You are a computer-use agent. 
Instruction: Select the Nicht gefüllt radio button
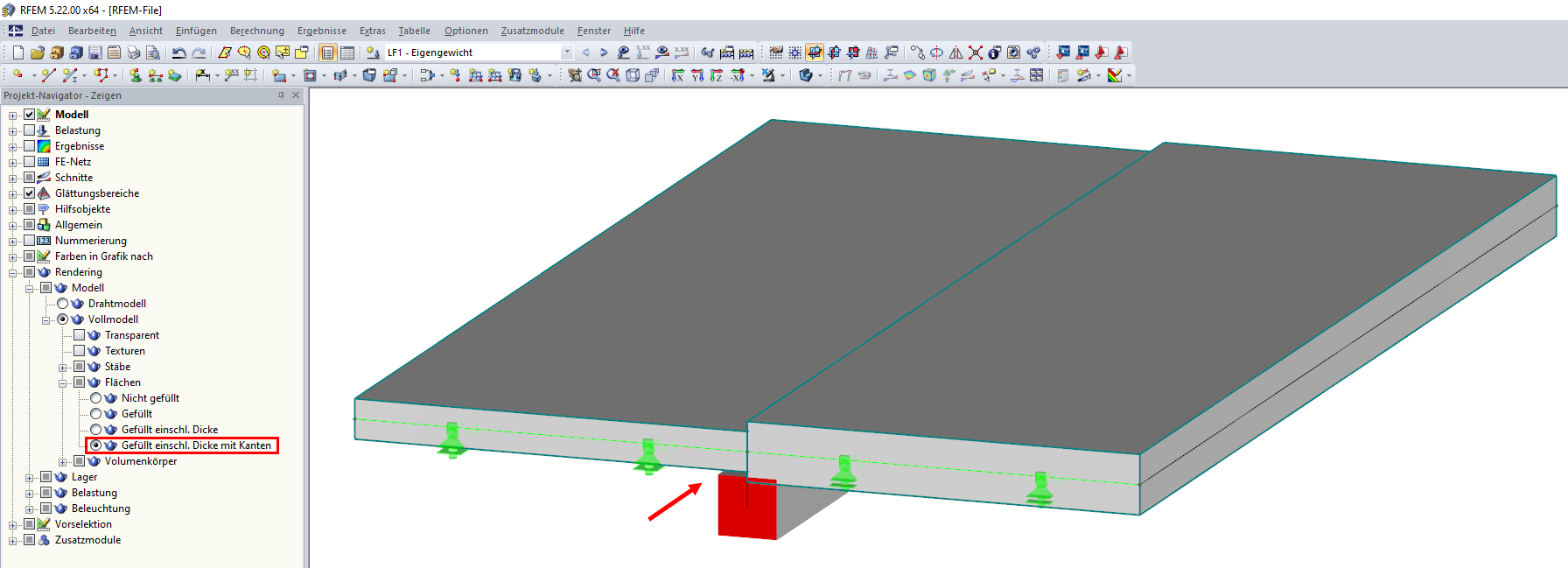(96, 398)
